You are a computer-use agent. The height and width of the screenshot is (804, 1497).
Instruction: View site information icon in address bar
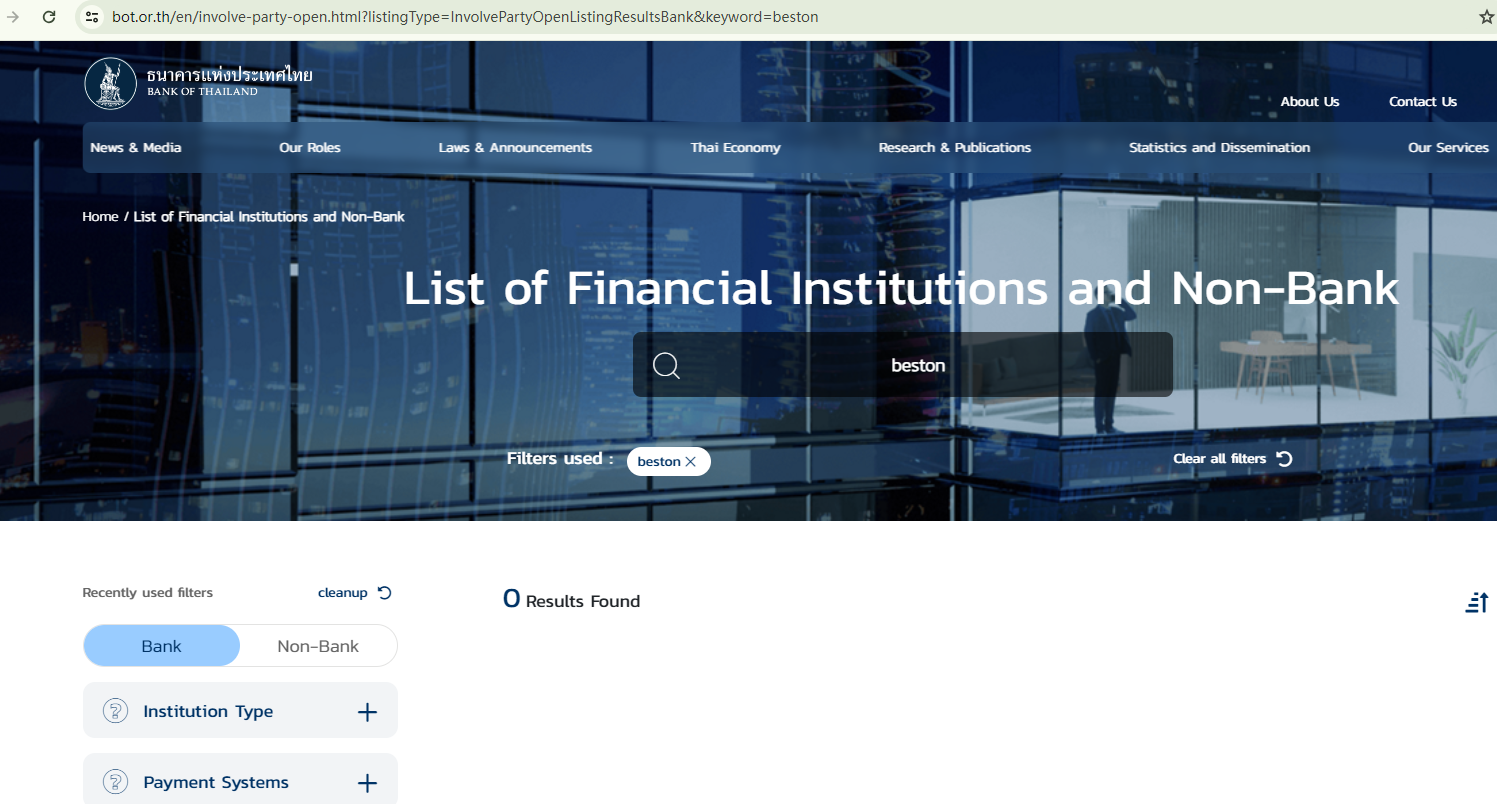(92, 17)
